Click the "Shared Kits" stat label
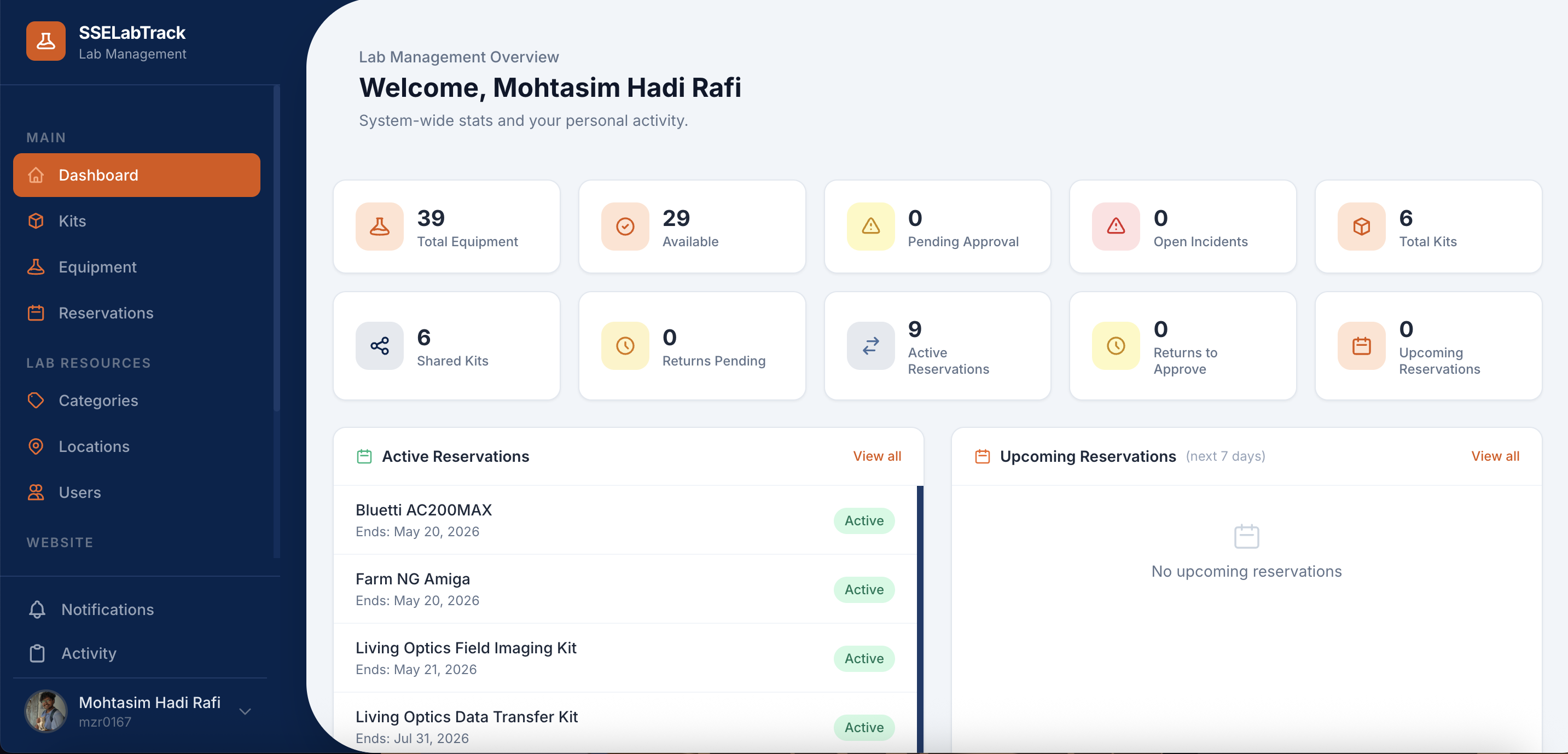The width and height of the screenshot is (1568, 754). 453,361
